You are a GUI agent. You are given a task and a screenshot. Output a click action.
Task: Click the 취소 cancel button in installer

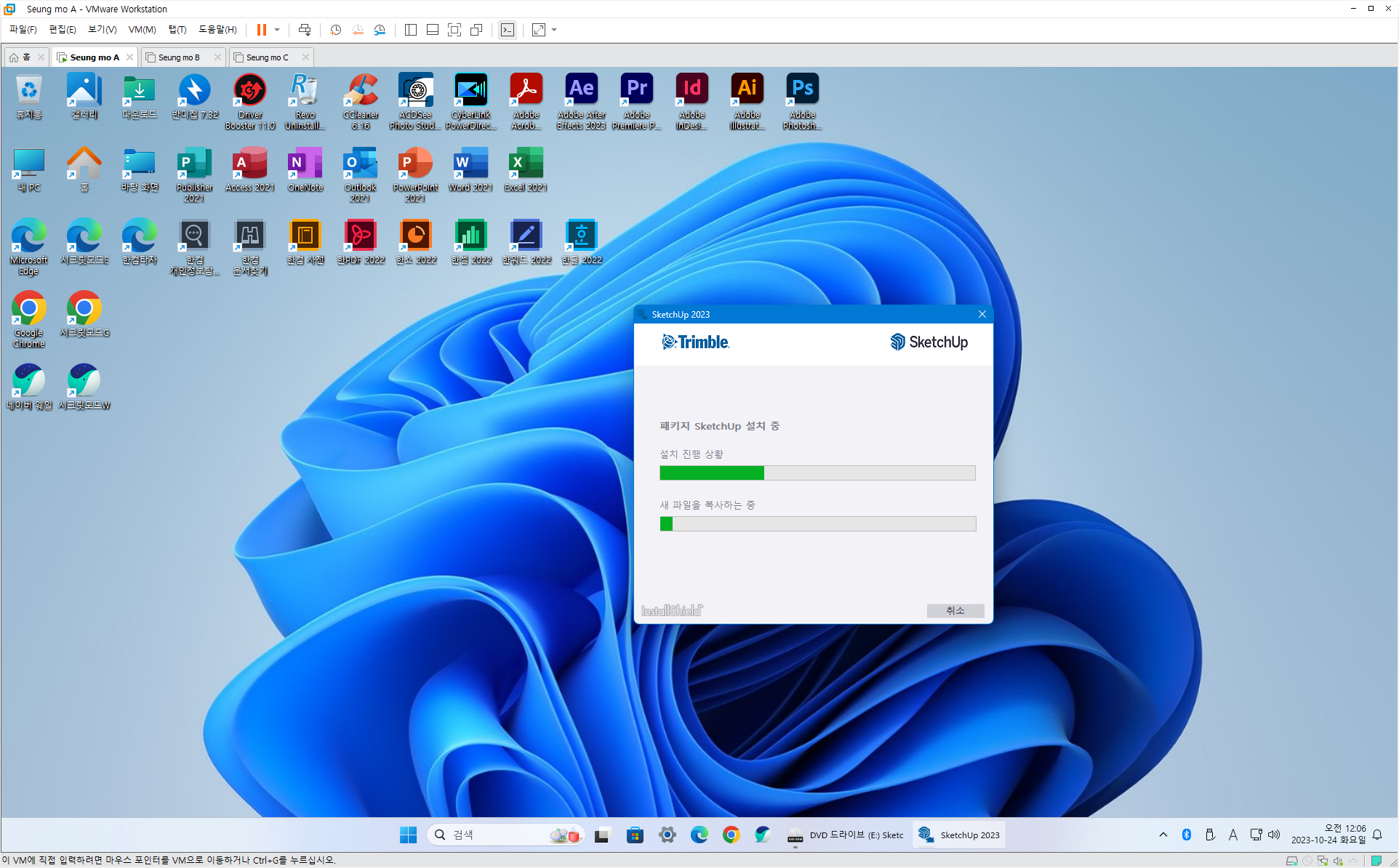[955, 611]
